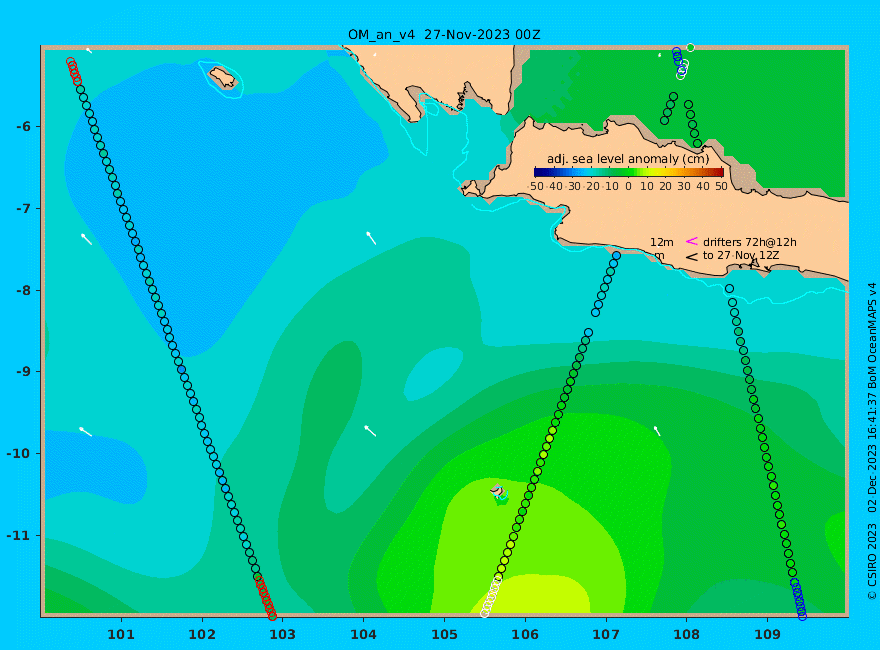The height and width of the screenshot is (650, 880).
Task: Click the blue circles ending the track near 109.4E
Action: tap(799, 600)
